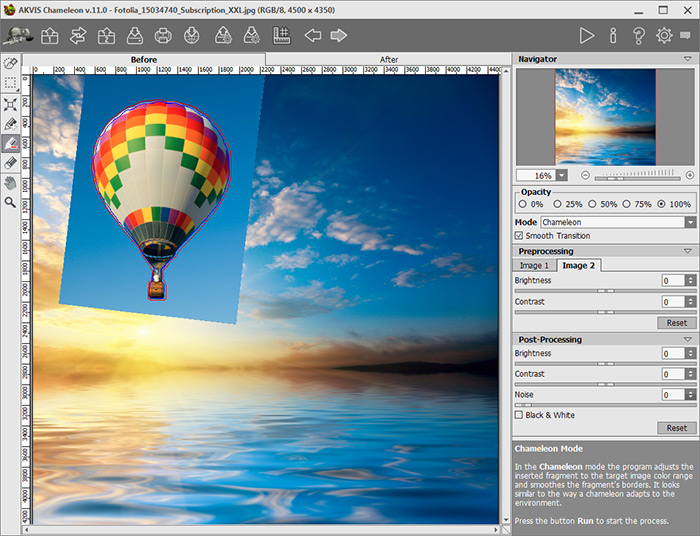The image size is (700, 536).
Task: Click the Post-Processing Contrast slider
Action: coord(605,384)
